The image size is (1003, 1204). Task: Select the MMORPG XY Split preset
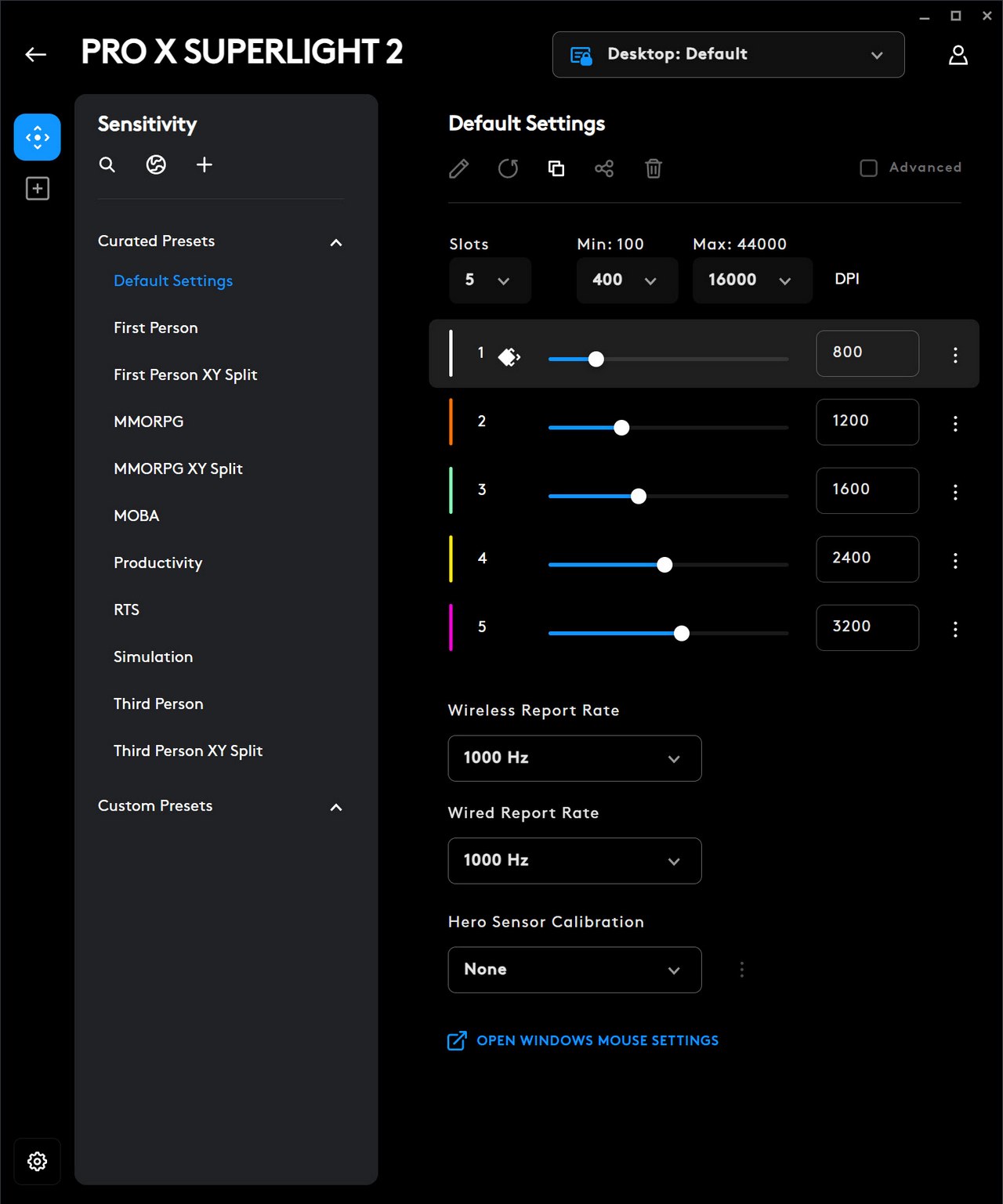(x=178, y=468)
